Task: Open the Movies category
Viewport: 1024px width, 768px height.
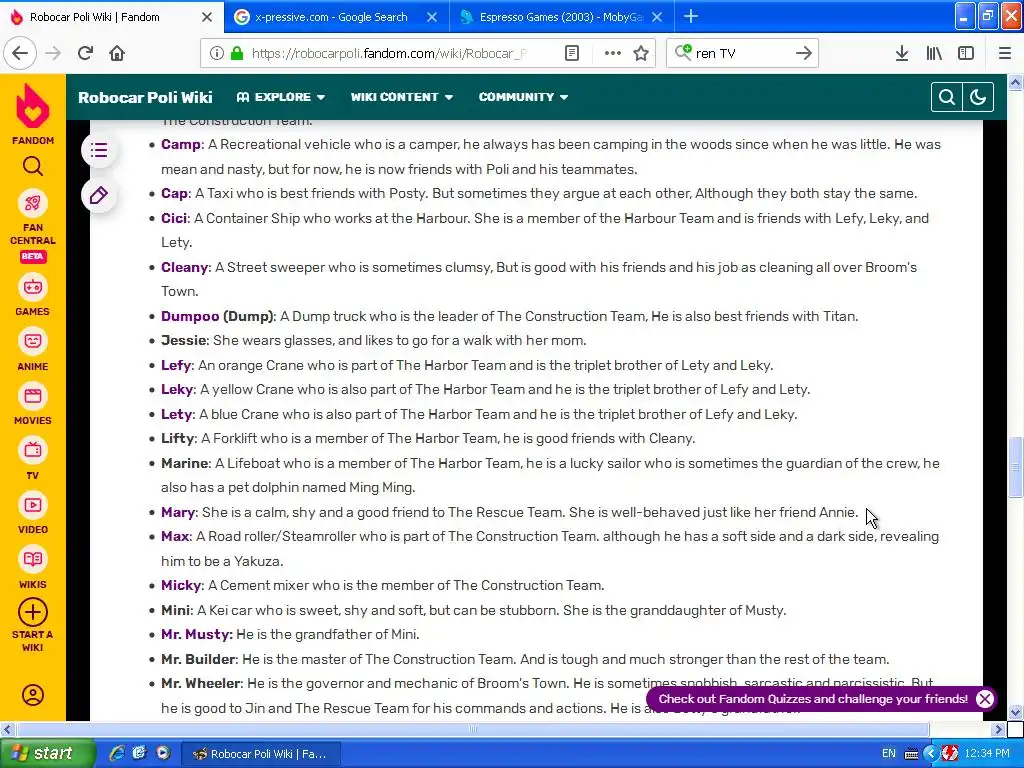Action: pos(33,406)
